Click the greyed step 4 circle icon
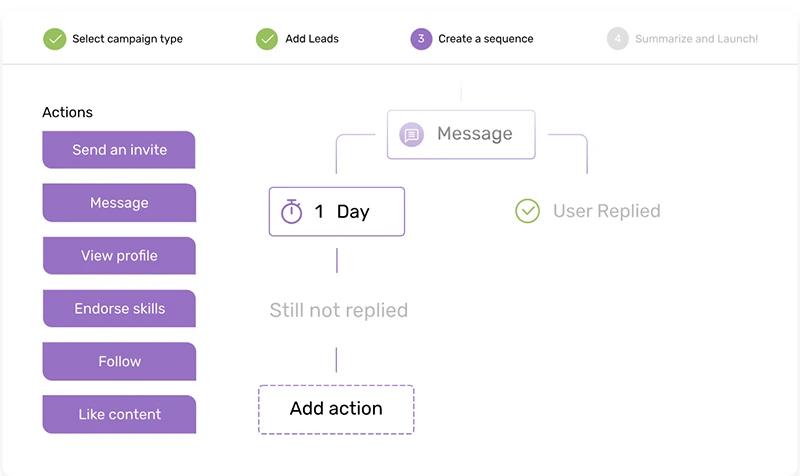The width and height of the screenshot is (800, 476). coord(618,39)
